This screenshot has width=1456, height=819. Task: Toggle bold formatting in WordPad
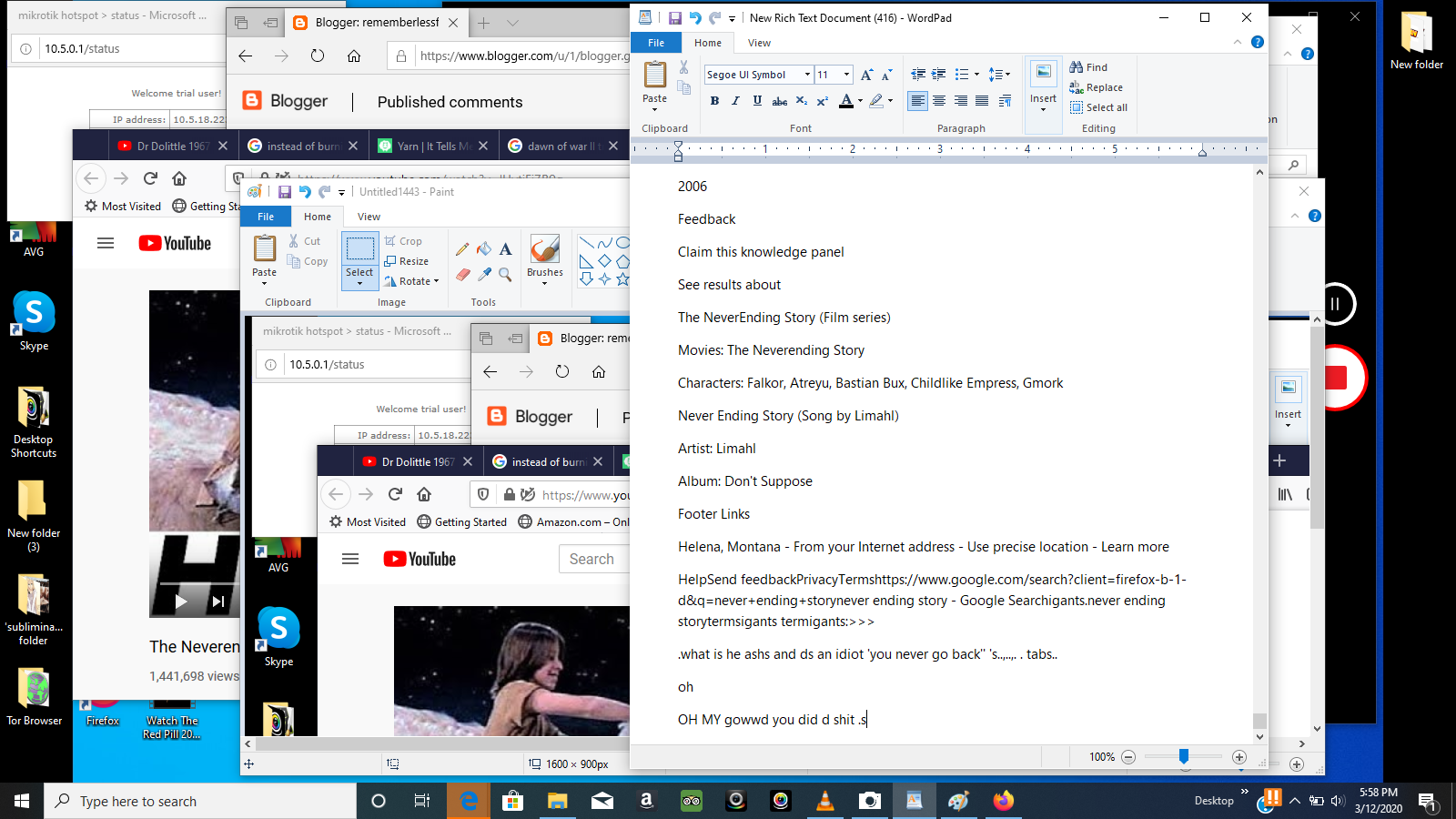click(x=714, y=101)
